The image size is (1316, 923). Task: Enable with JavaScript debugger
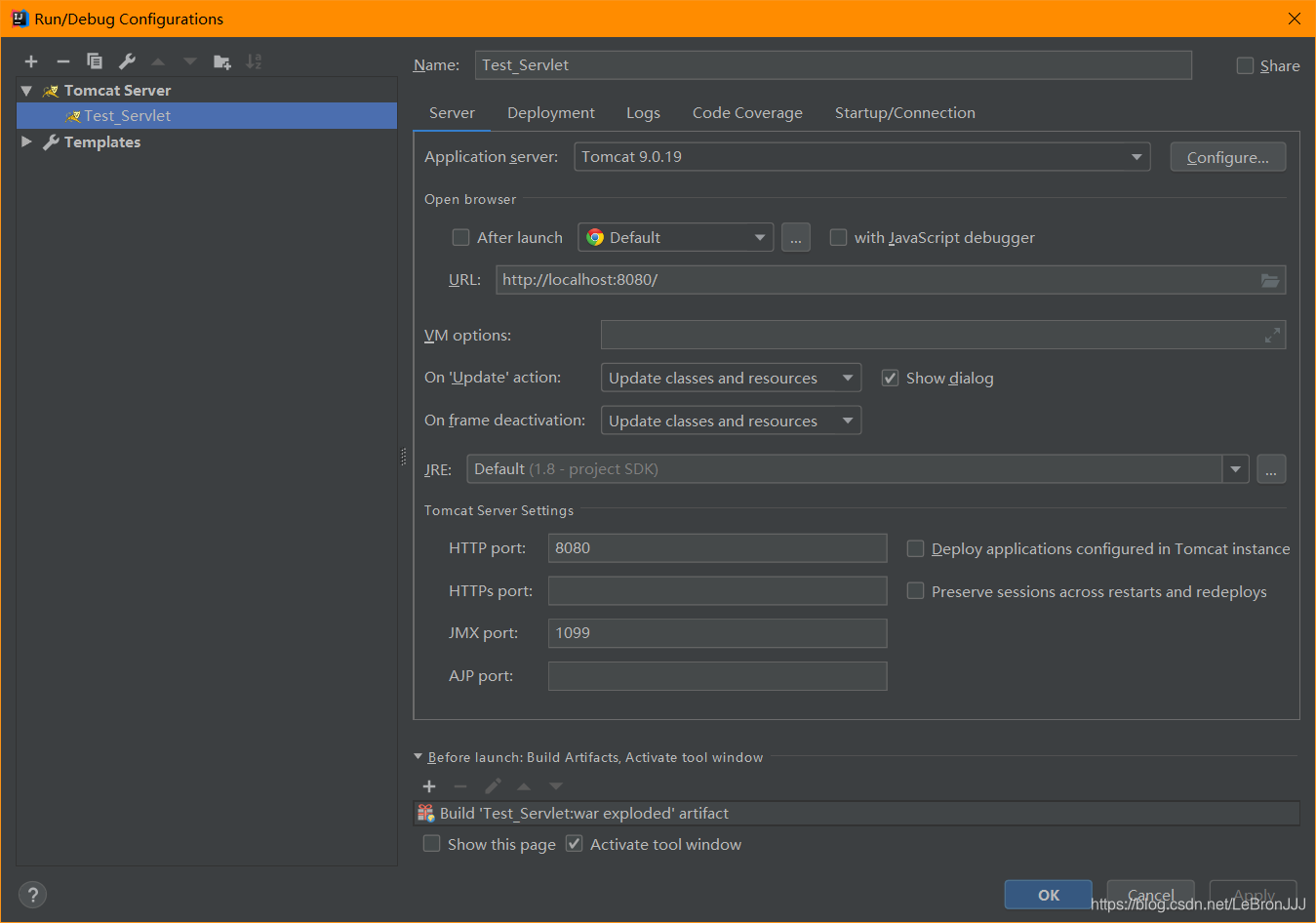(x=838, y=237)
